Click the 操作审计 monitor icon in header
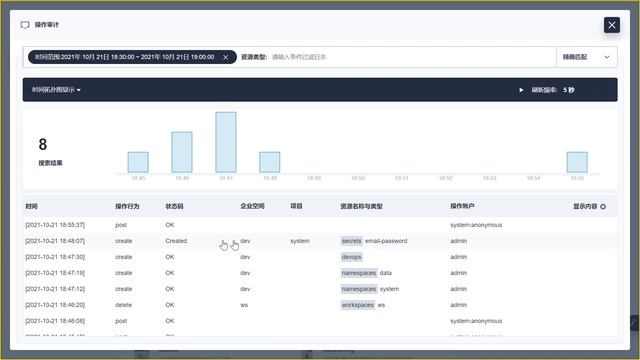This screenshot has height=360, width=640. [25, 25]
